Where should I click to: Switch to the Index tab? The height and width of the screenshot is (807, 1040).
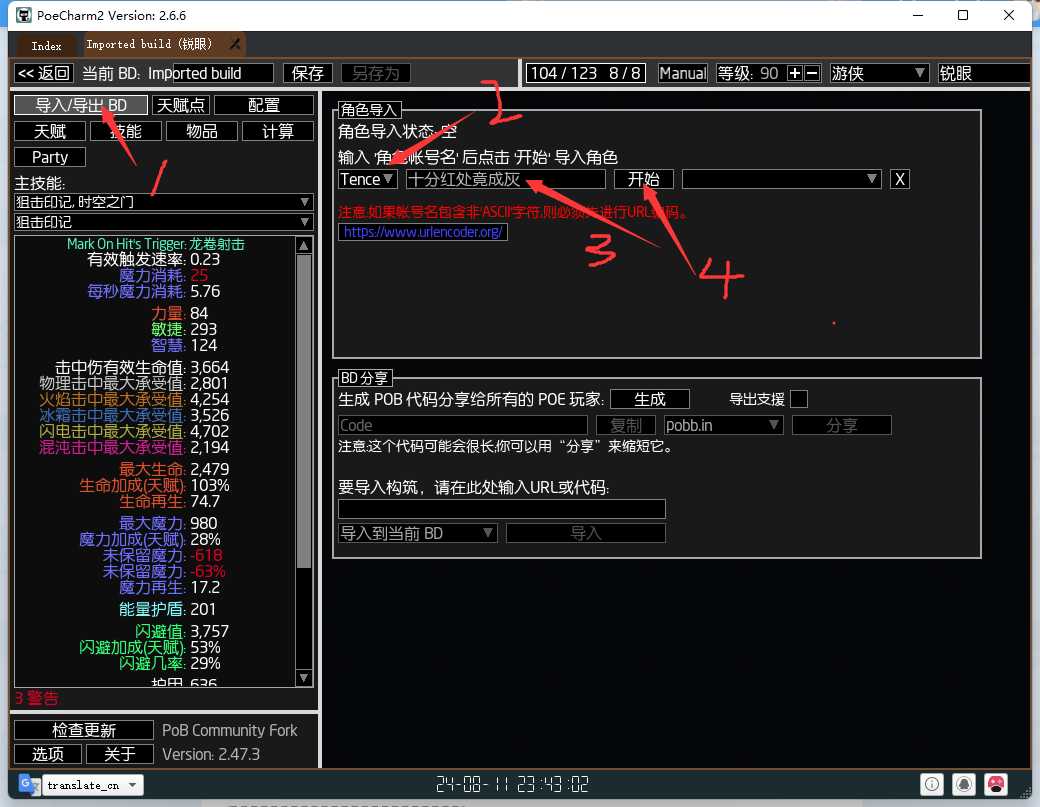pos(46,45)
